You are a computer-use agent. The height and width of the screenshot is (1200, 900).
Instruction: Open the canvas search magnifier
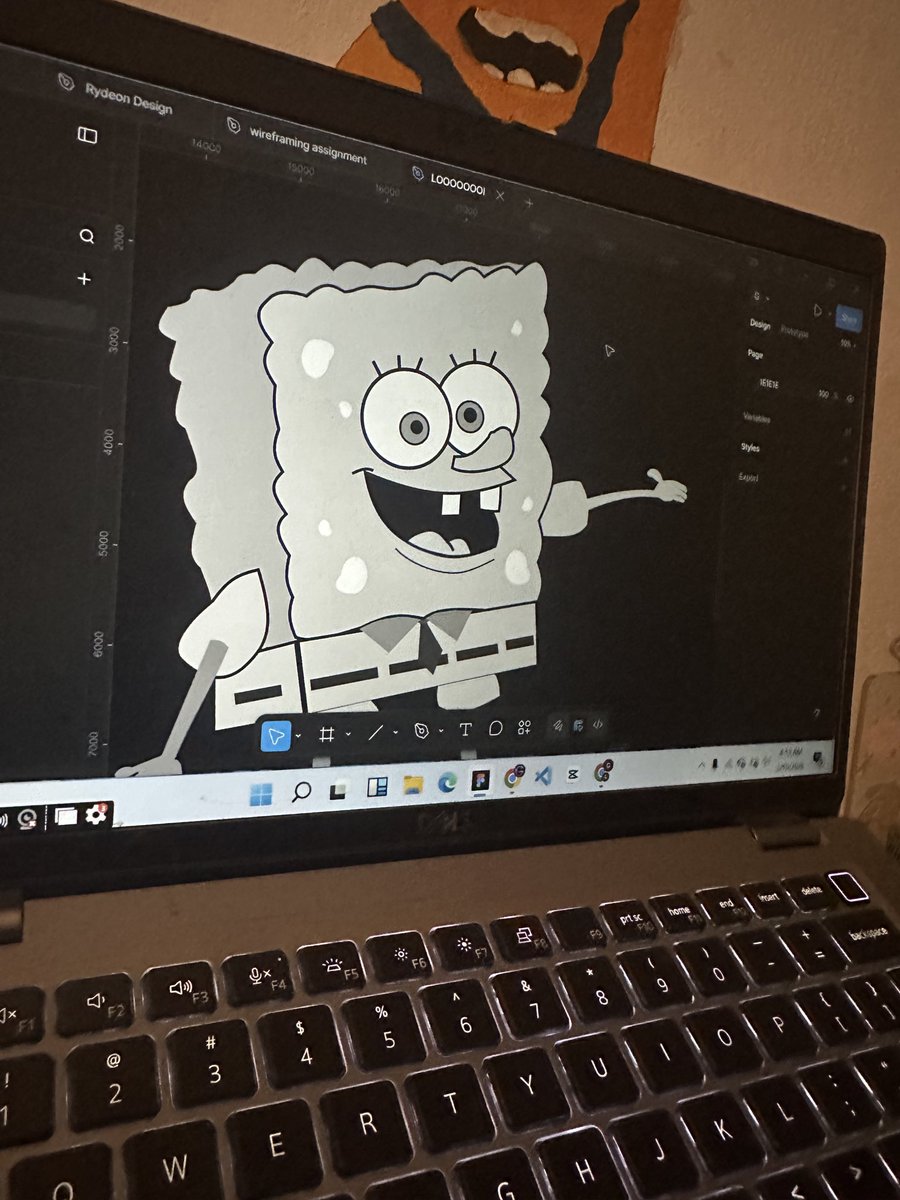[87, 237]
